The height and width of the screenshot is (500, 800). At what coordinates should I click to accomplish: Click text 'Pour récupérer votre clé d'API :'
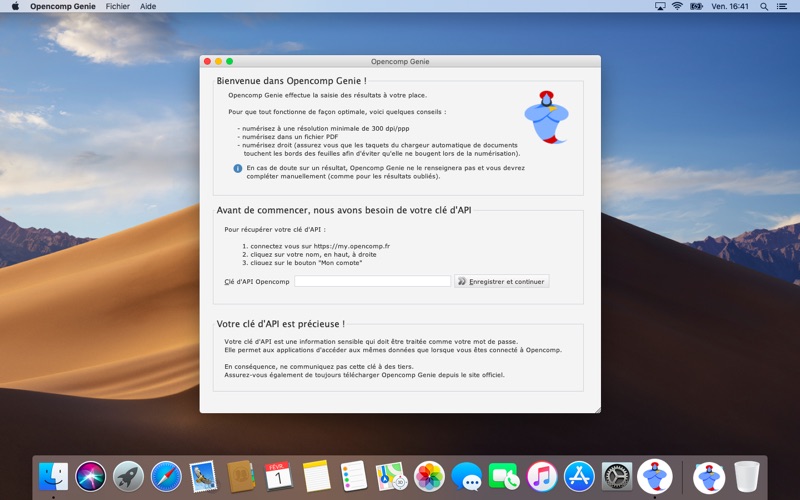275,230
